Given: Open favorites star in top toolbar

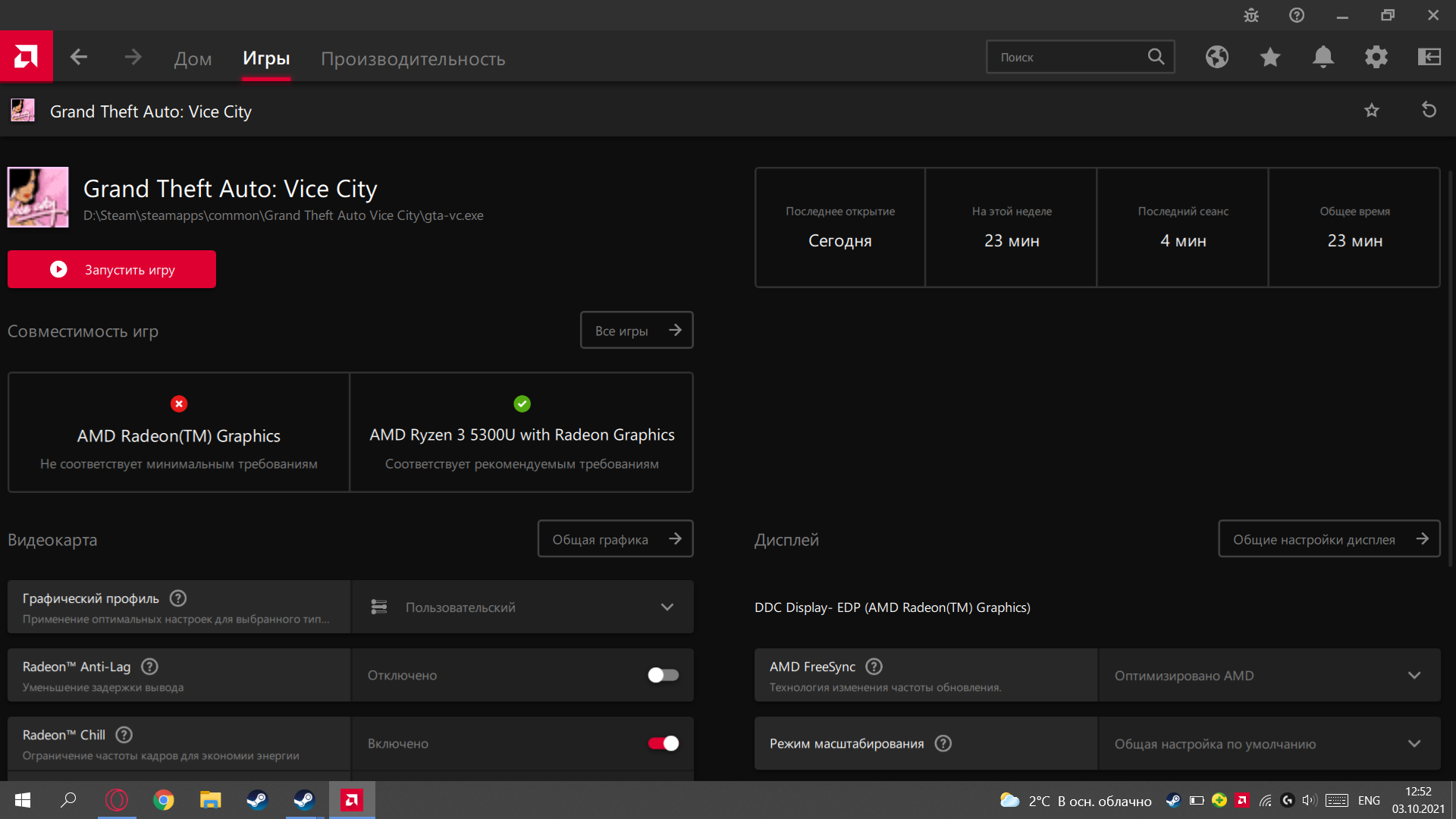Looking at the screenshot, I should pyautogui.click(x=1270, y=57).
